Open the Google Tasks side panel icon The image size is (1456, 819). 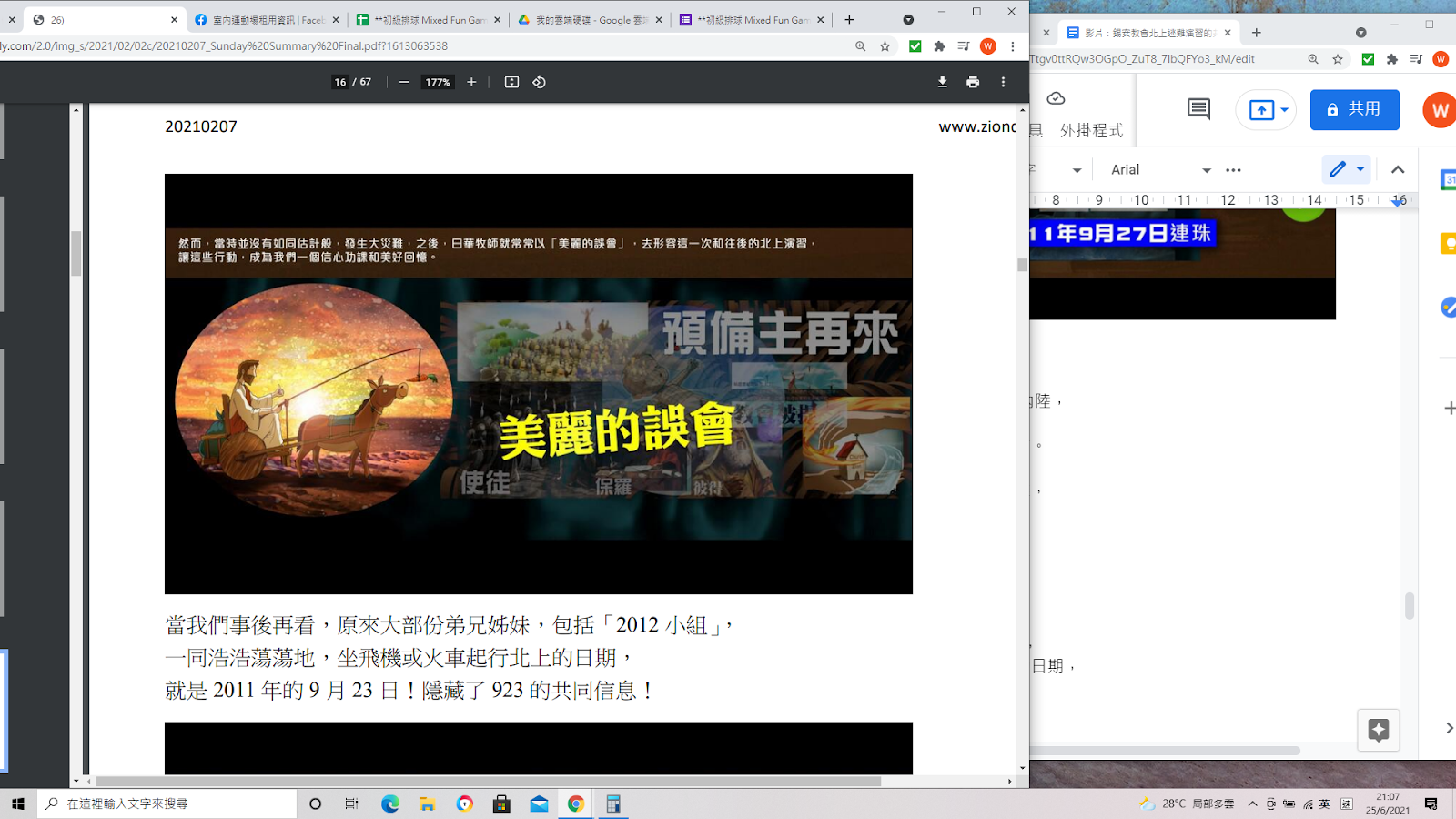click(x=1448, y=308)
